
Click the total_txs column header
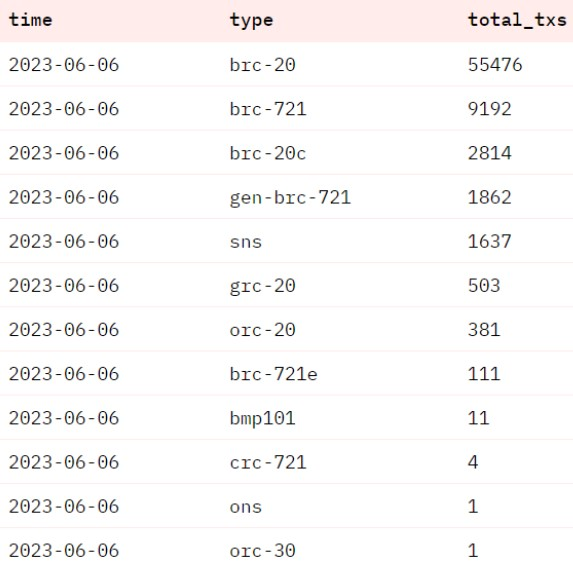click(517, 20)
